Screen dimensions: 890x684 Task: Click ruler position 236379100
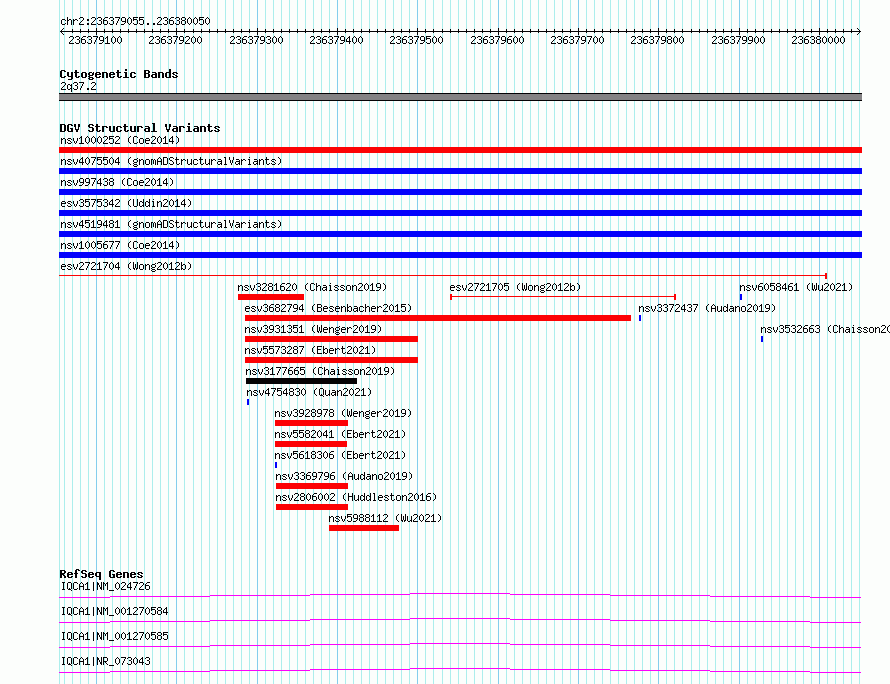click(x=95, y=40)
